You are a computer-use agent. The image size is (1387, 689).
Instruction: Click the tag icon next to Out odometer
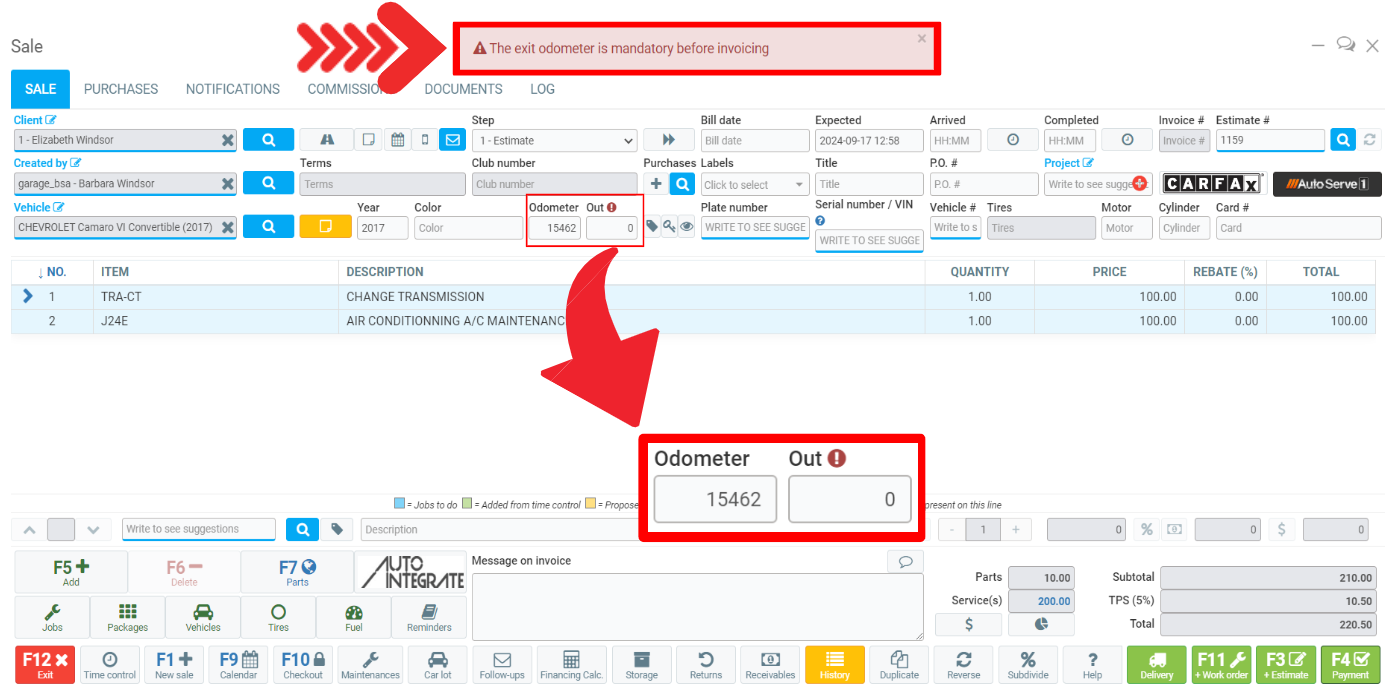pyautogui.click(x=652, y=227)
